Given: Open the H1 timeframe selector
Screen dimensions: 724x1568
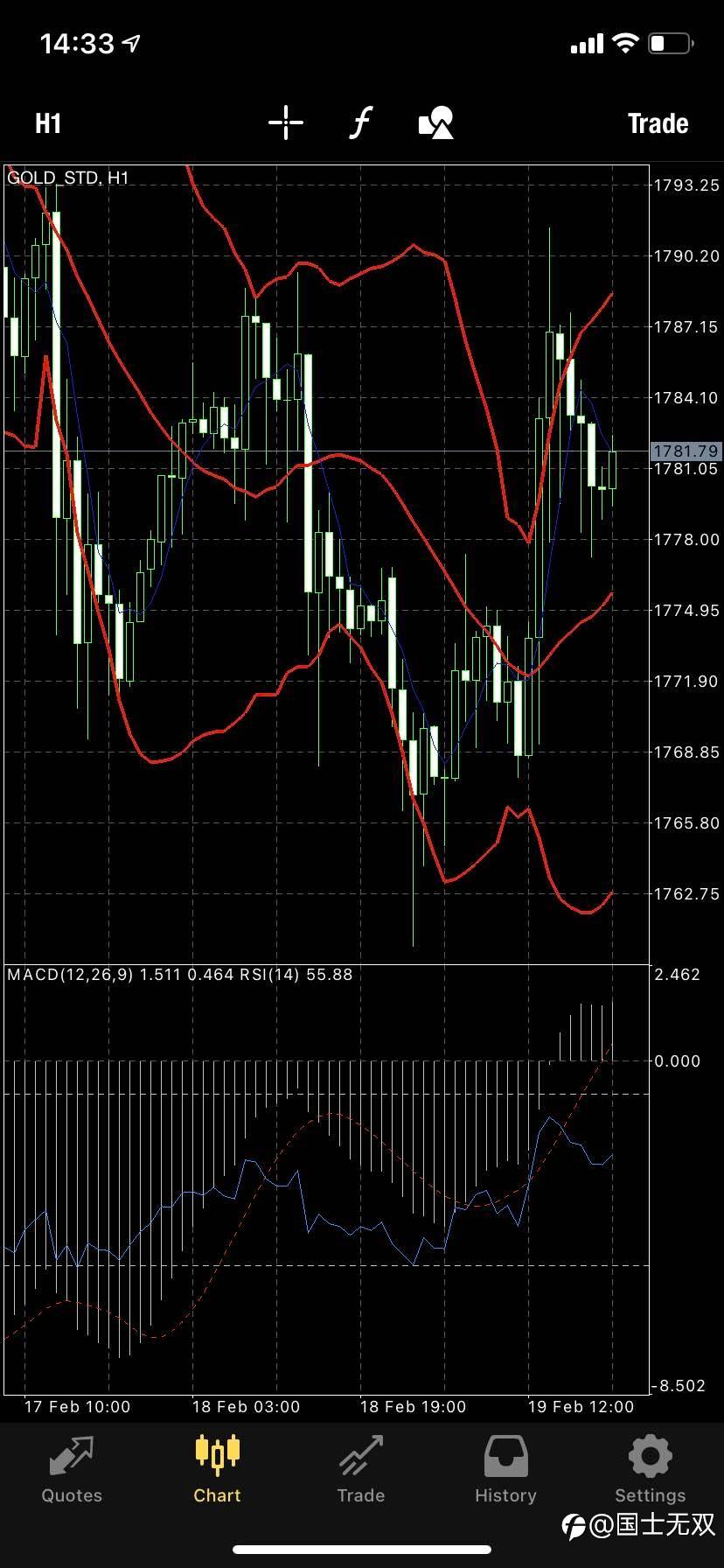Looking at the screenshot, I should 48,123.
